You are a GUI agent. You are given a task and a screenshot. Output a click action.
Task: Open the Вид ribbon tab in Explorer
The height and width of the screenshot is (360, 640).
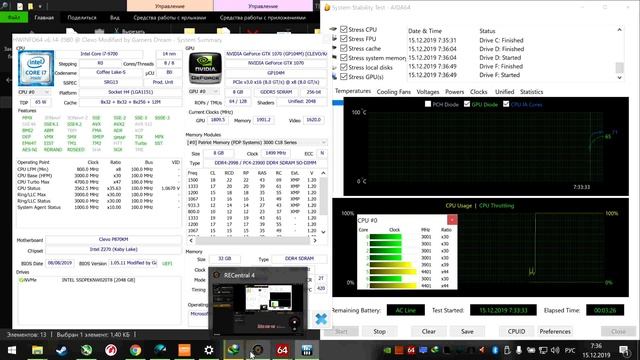(115, 18)
